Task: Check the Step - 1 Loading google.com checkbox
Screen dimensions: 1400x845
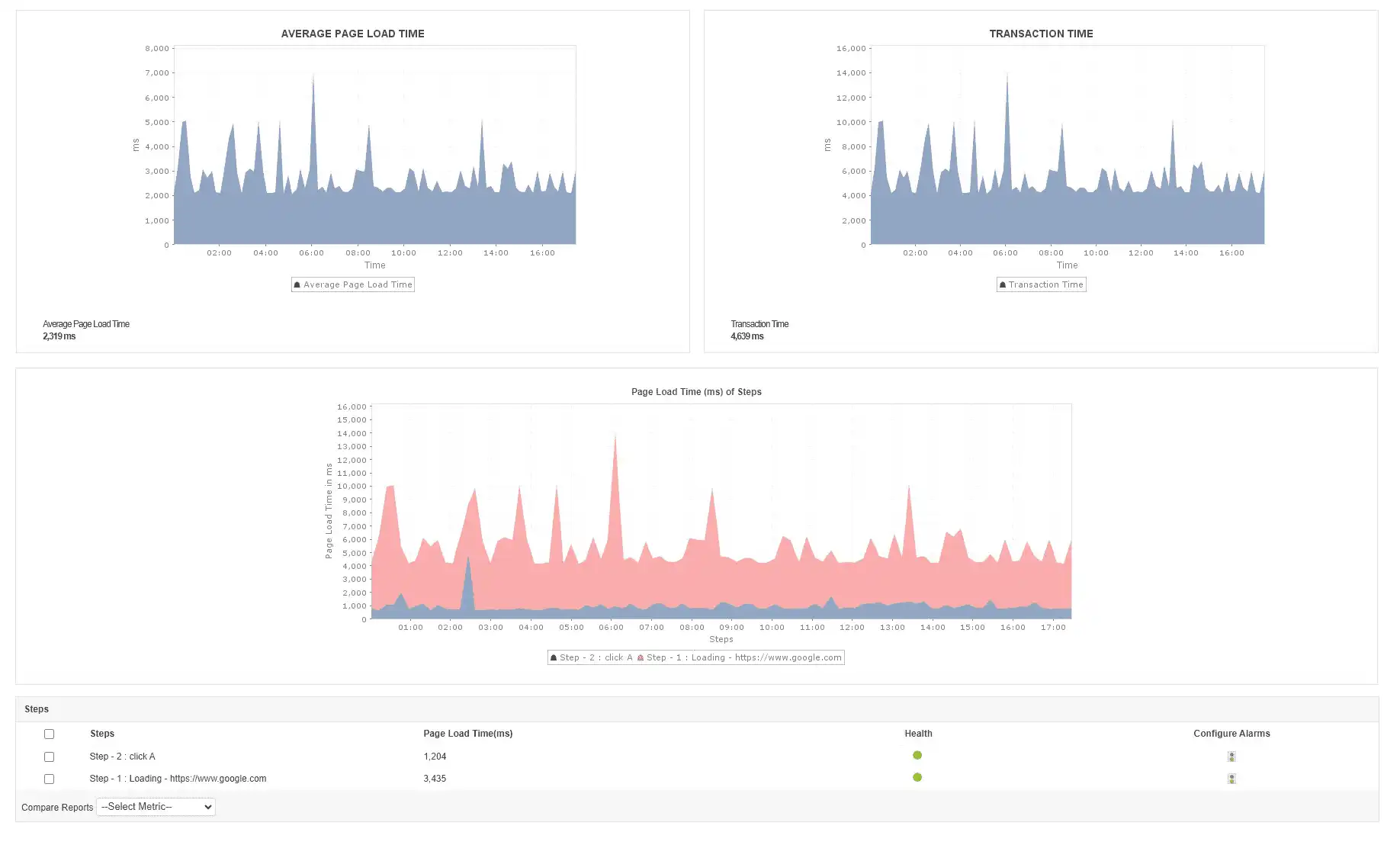Action: (x=49, y=779)
